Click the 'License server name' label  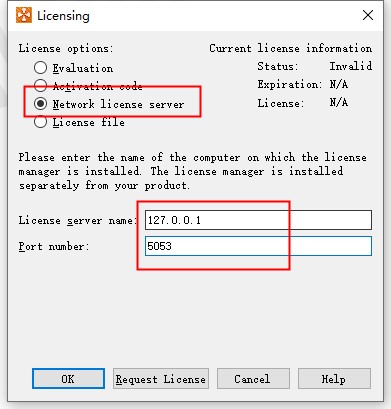(x=78, y=220)
